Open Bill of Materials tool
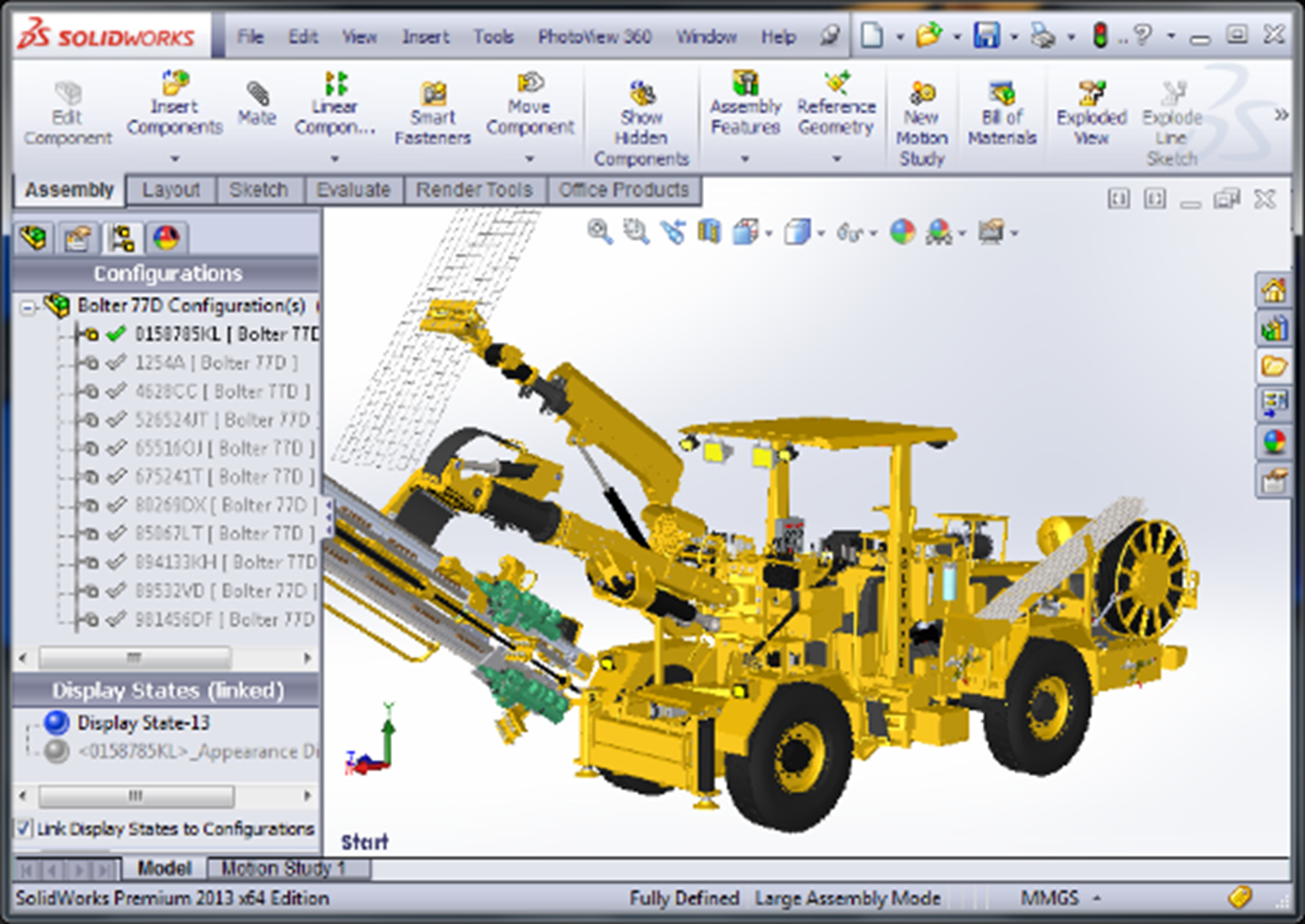 1002,114
